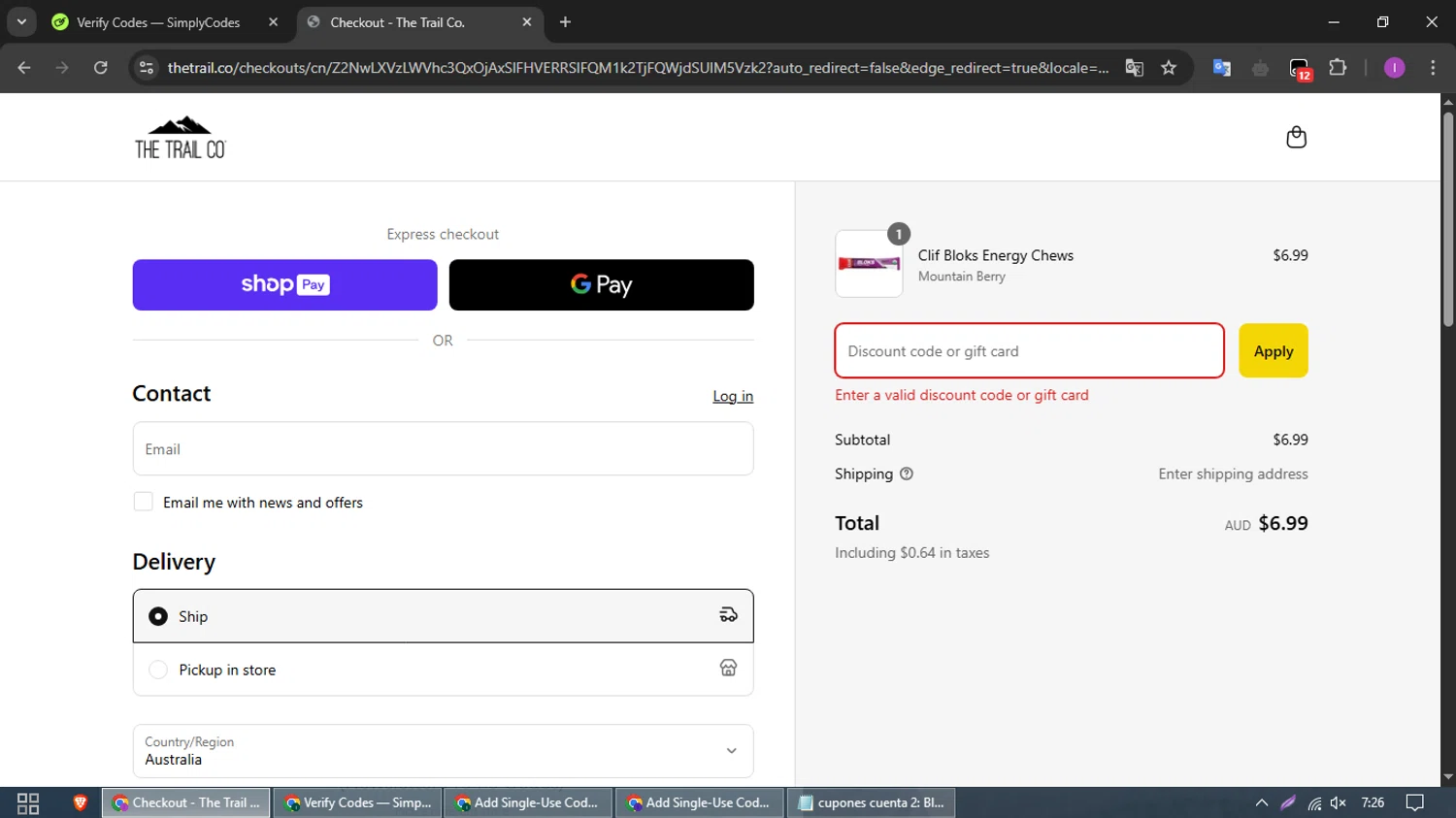Click the scrollbar down arrow
The width and height of the screenshot is (1456, 818).
(1448, 777)
